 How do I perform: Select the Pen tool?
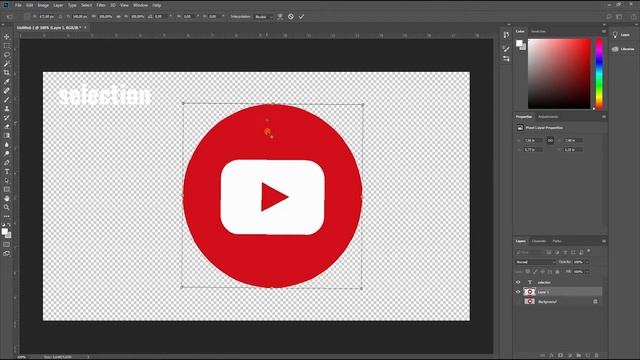tap(7, 162)
